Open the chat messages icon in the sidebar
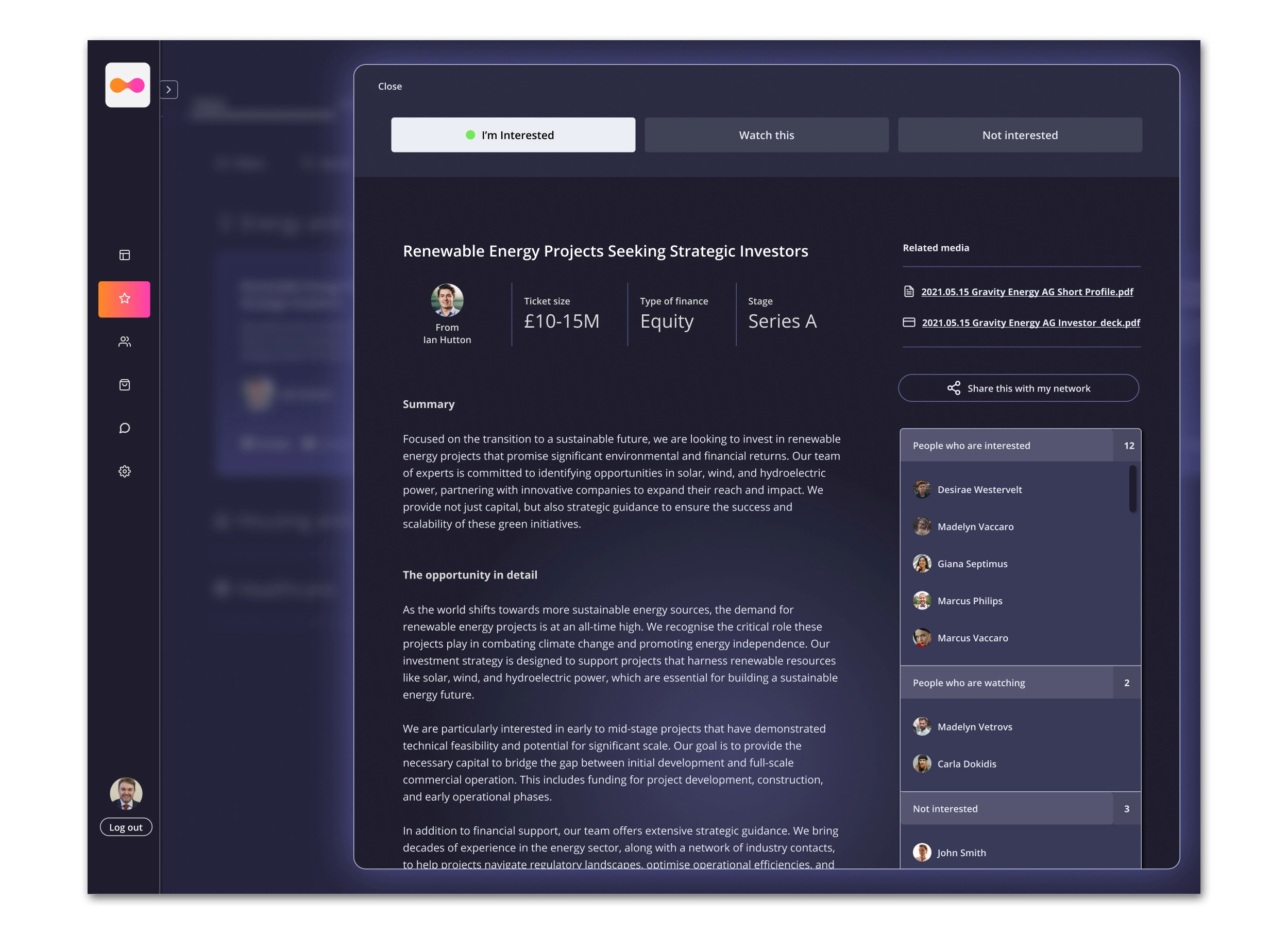Screen dimensions: 1288x935 coord(124,428)
